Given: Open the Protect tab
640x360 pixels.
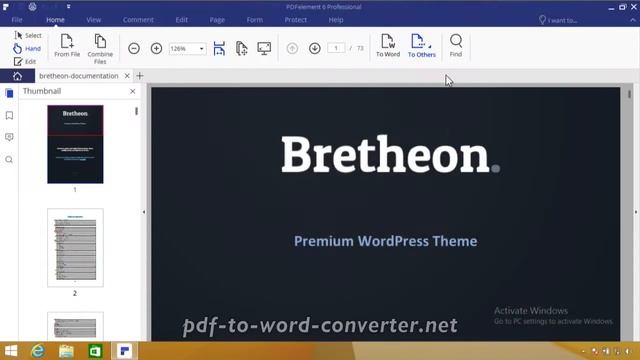Looking at the screenshot, I should pos(296,20).
